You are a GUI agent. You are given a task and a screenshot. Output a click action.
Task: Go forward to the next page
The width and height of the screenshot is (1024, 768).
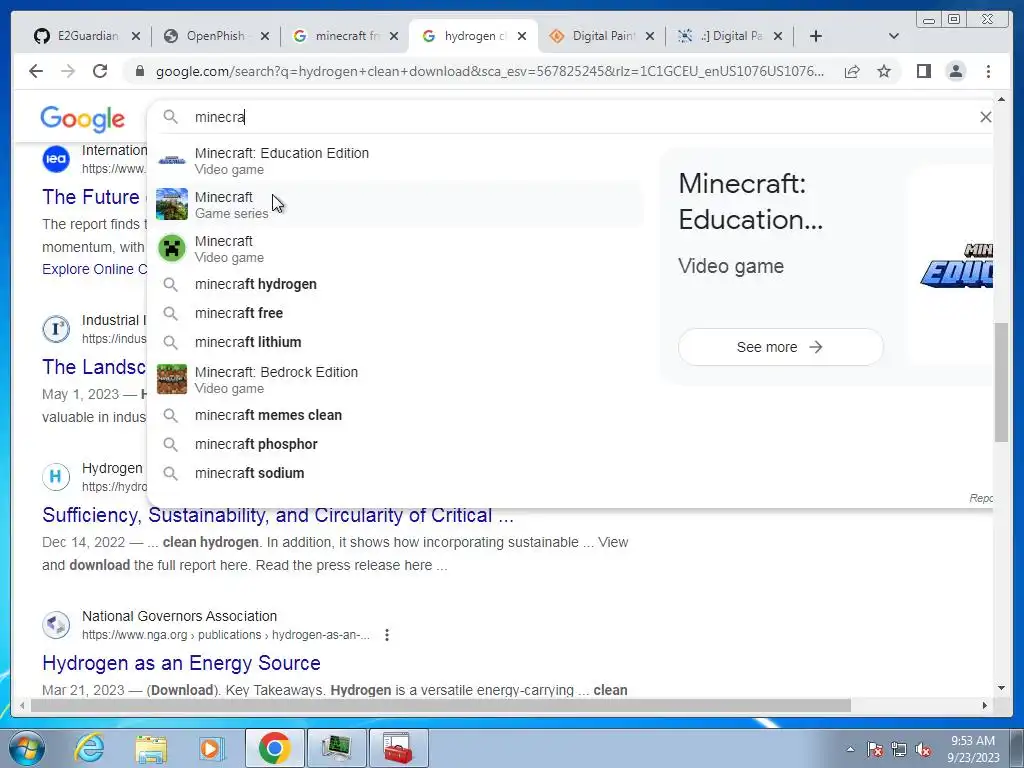coord(68,71)
